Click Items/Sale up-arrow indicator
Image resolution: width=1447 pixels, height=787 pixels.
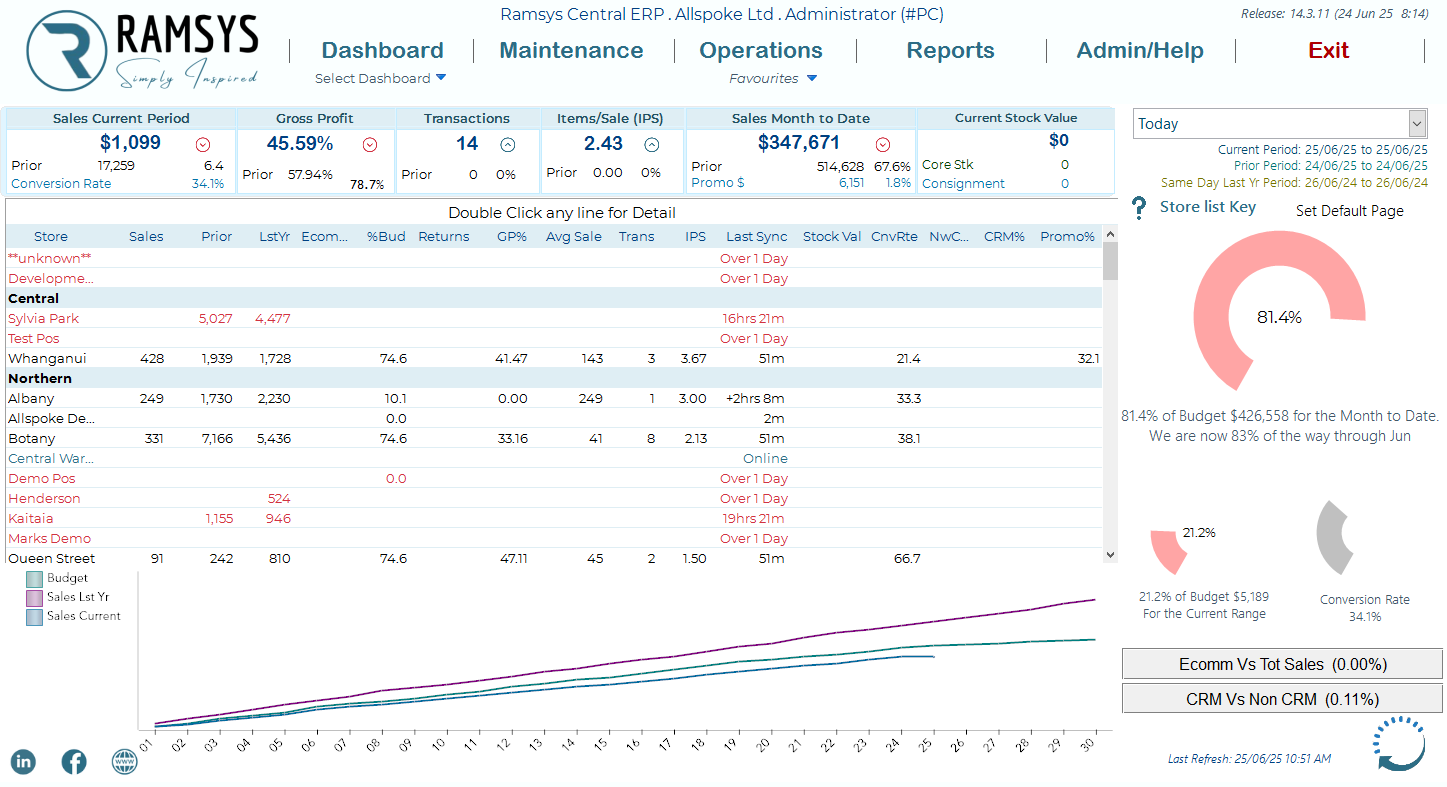pyautogui.click(x=652, y=145)
